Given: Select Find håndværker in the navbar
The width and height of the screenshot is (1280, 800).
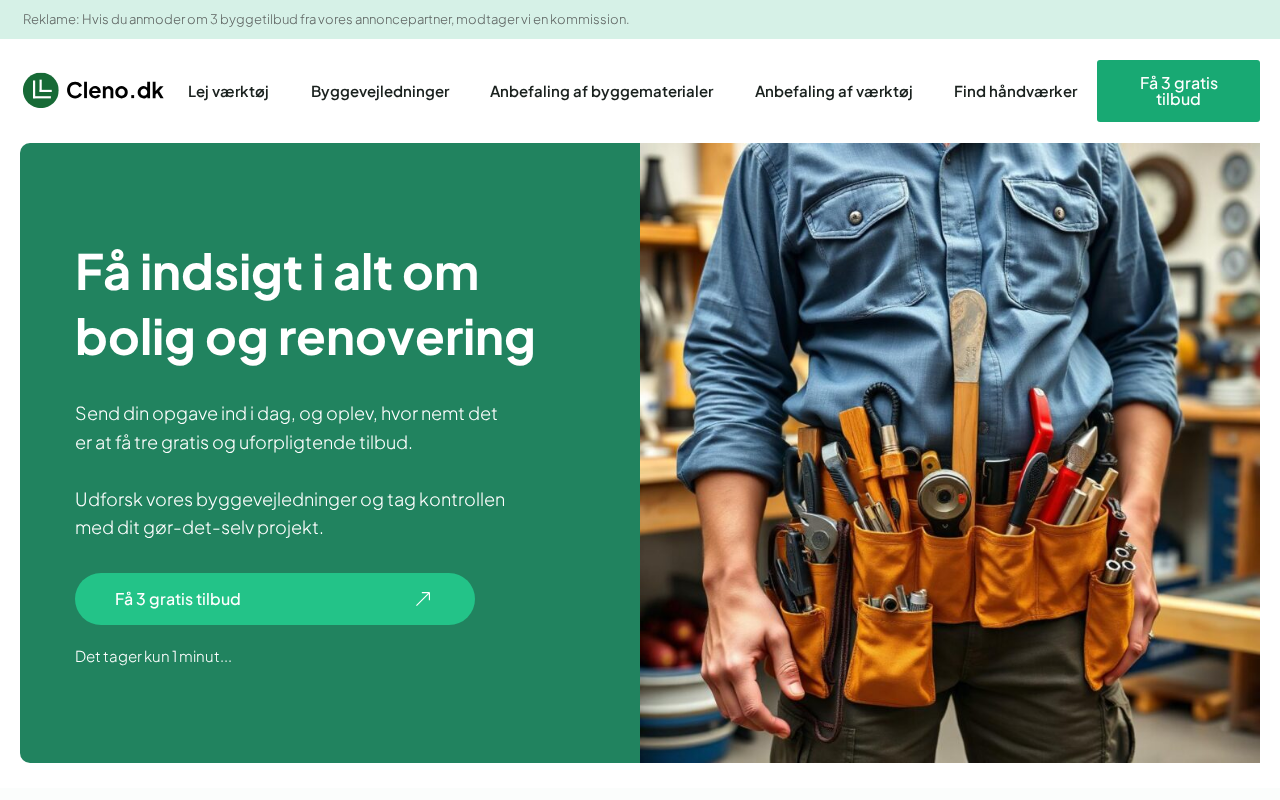Looking at the screenshot, I should pos(1015,91).
